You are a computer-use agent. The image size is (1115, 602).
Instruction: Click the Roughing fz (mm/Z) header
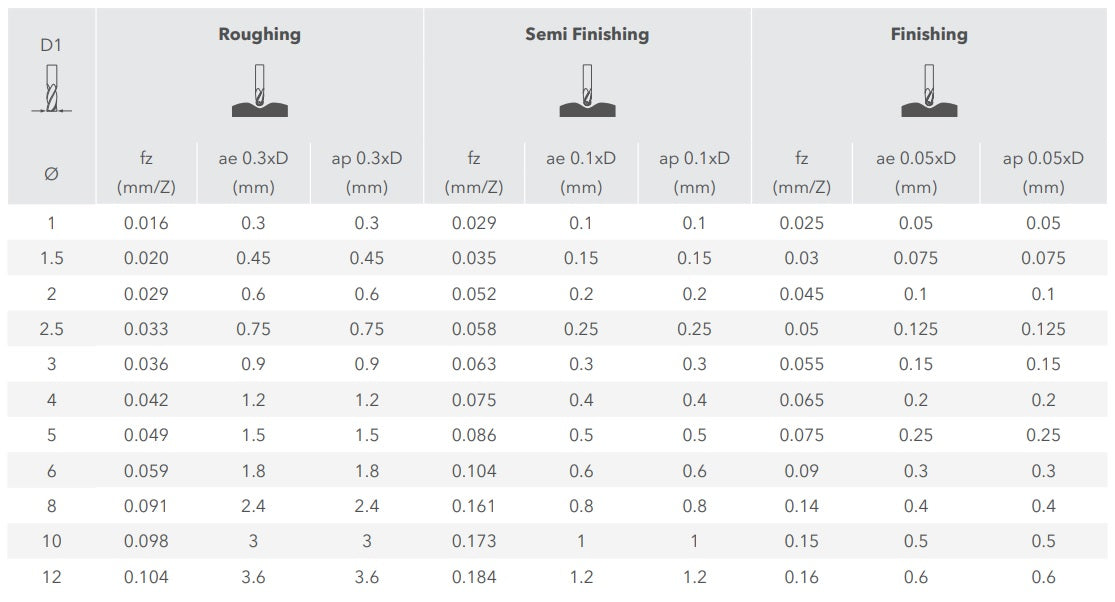(x=146, y=172)
